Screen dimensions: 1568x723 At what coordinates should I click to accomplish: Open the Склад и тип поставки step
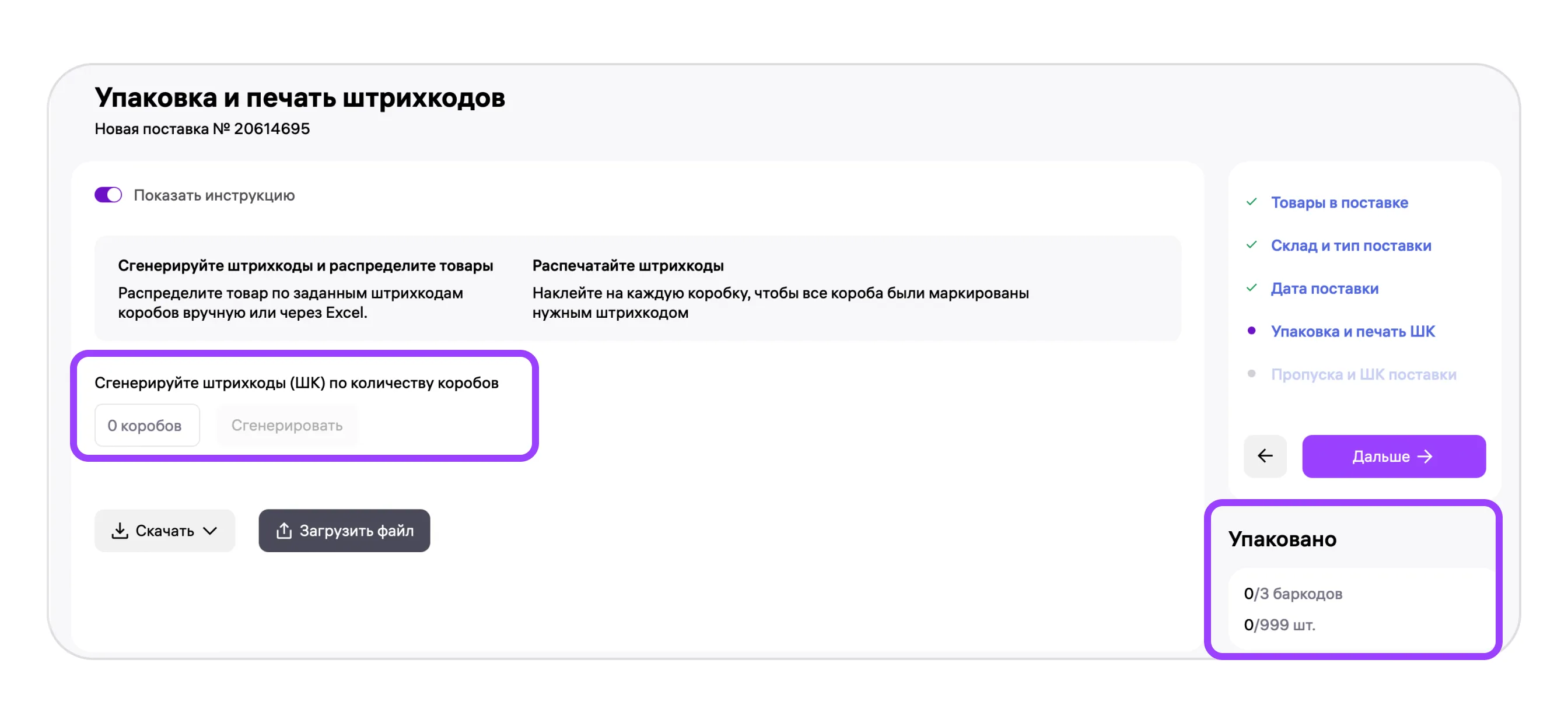click(x=1350, y=245)
